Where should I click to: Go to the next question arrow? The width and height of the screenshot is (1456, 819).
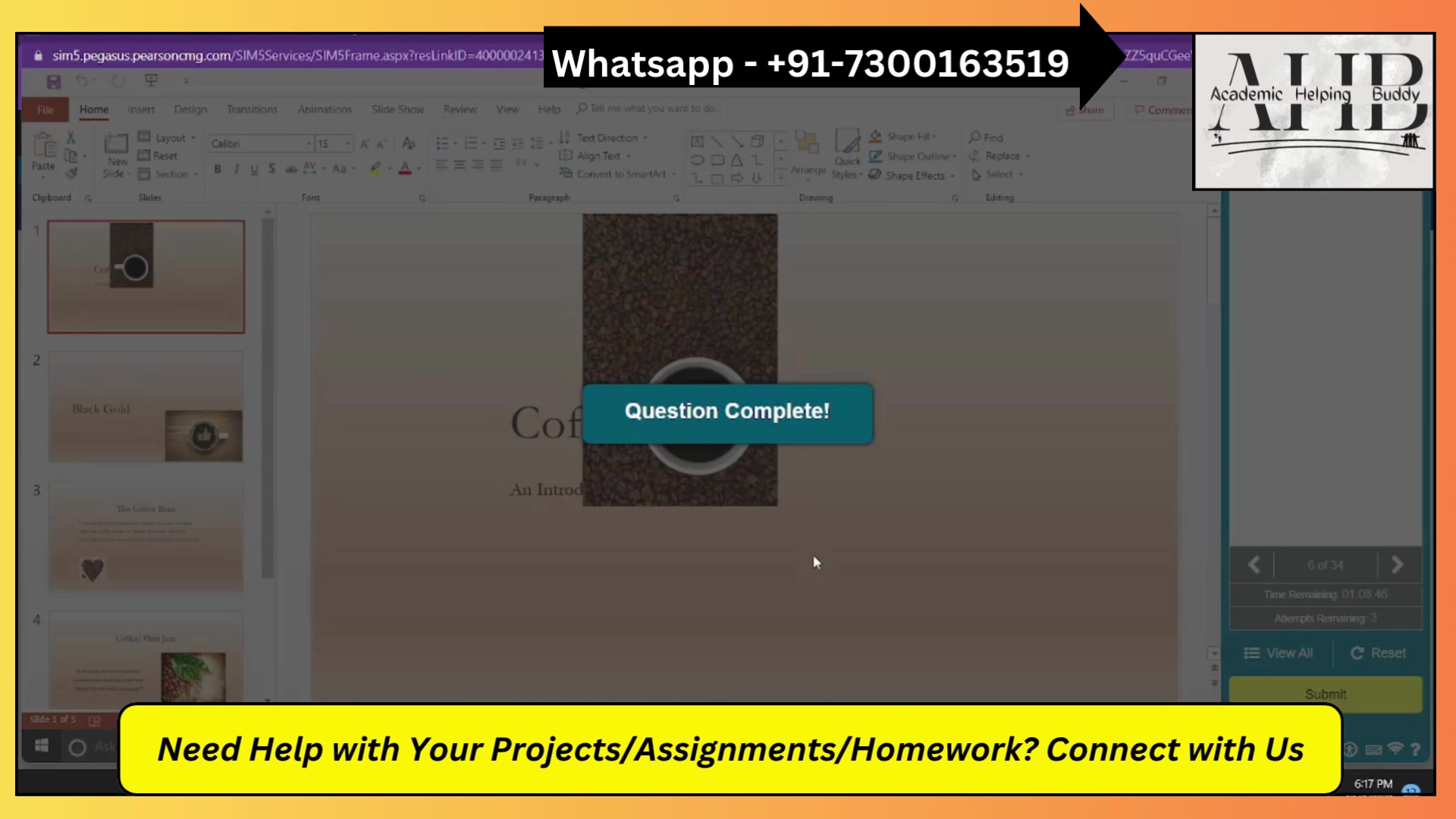[1397, 565]
